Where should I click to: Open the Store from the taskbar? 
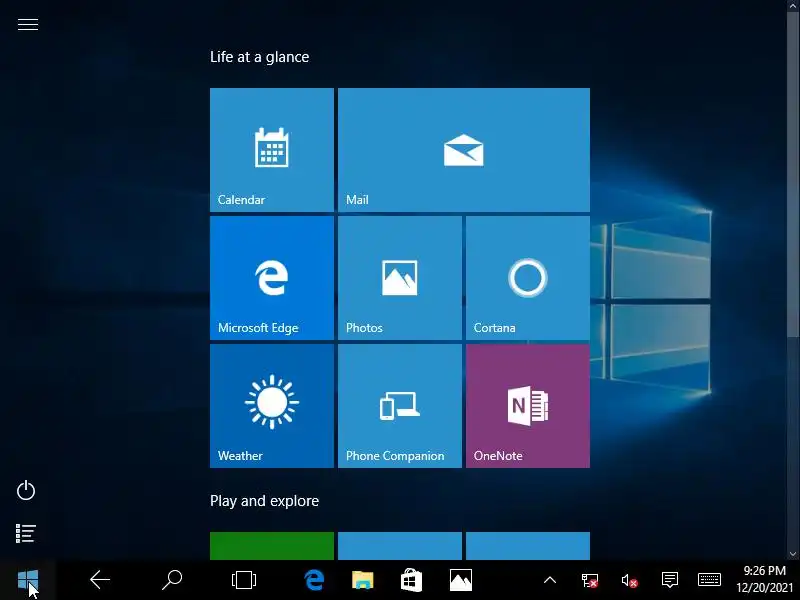pyautogui.click(x=411, y=580)
